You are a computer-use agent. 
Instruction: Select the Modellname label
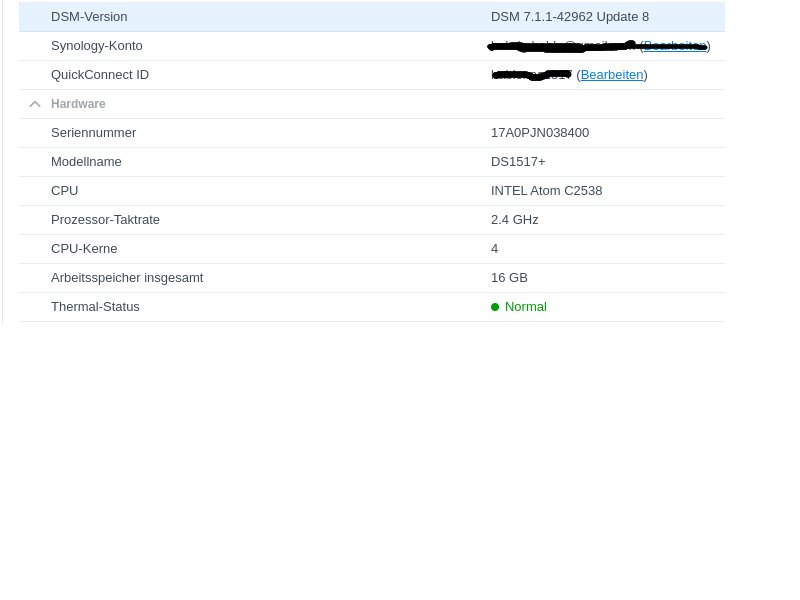pyautogui.click(x=86, y=162)
